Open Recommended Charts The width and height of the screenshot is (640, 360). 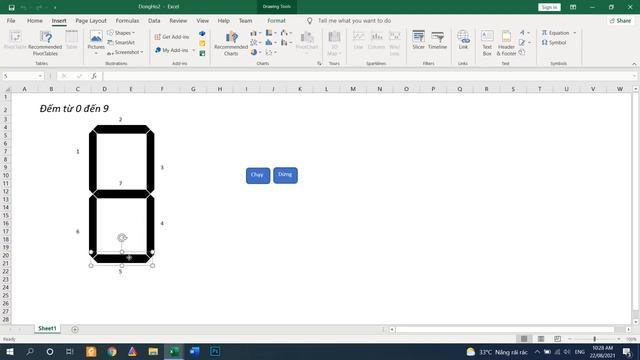(x=231, y=43)
